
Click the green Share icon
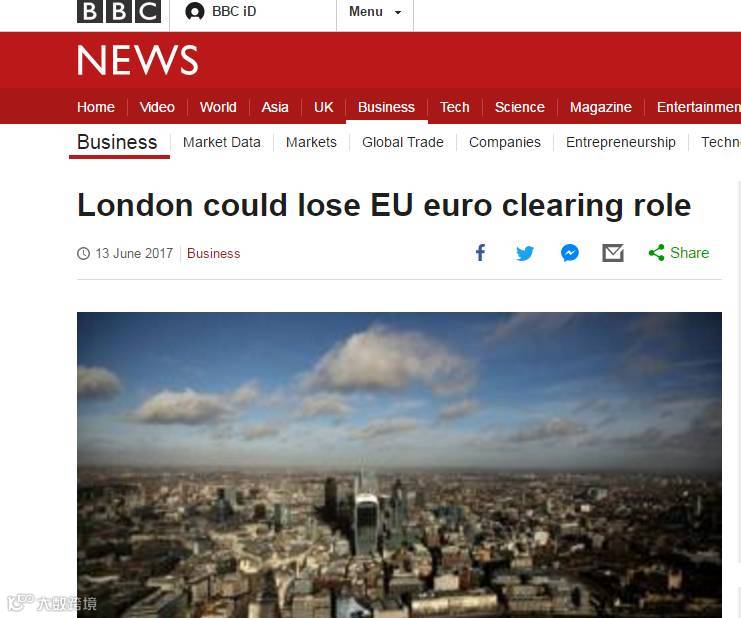(656, 253)
